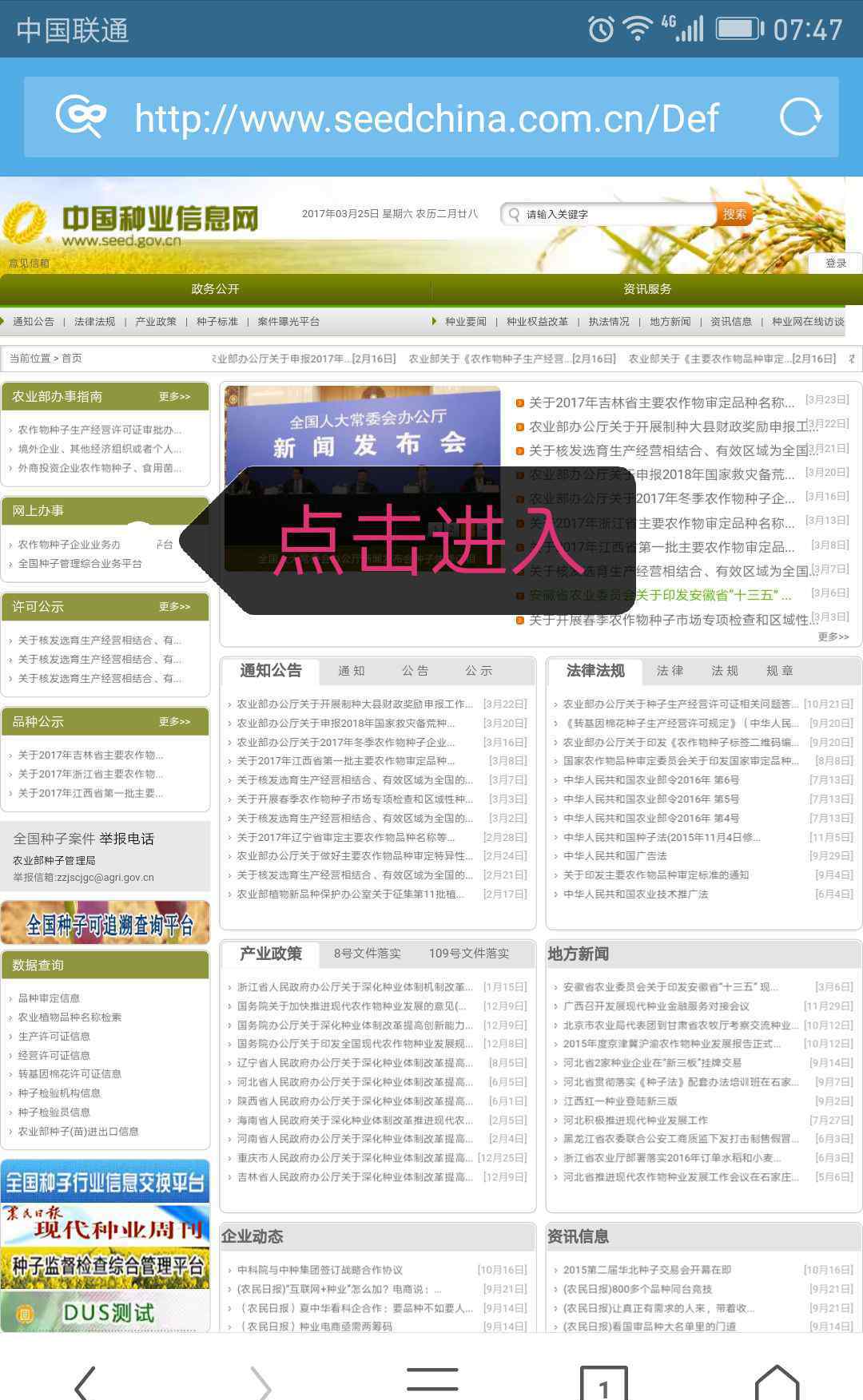Select 产业政策 in the sub navigation
863x1400 pixels.
click(x=156, y=322)
